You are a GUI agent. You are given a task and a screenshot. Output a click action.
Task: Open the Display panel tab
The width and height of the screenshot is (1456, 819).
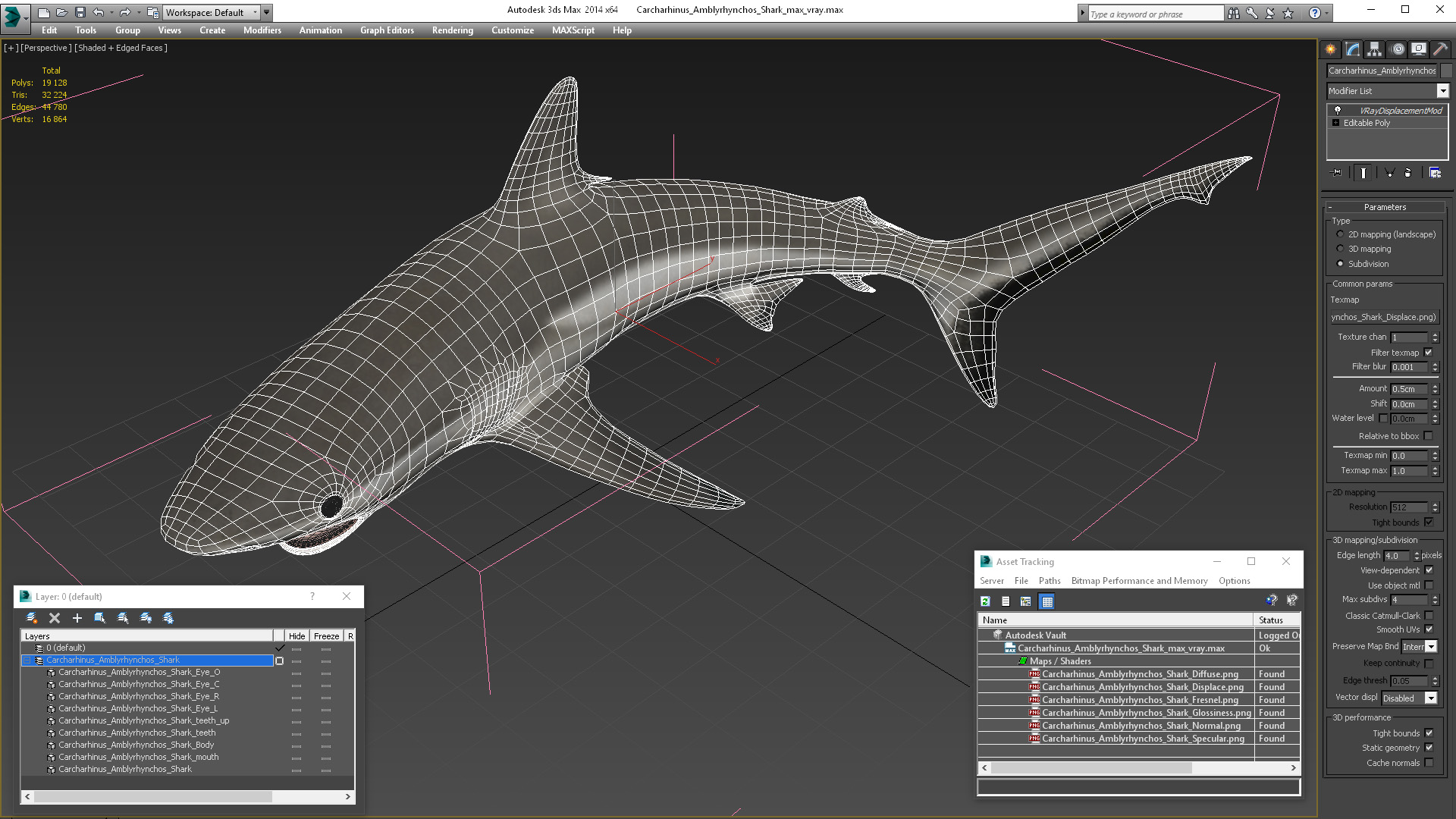point(1419,49)
